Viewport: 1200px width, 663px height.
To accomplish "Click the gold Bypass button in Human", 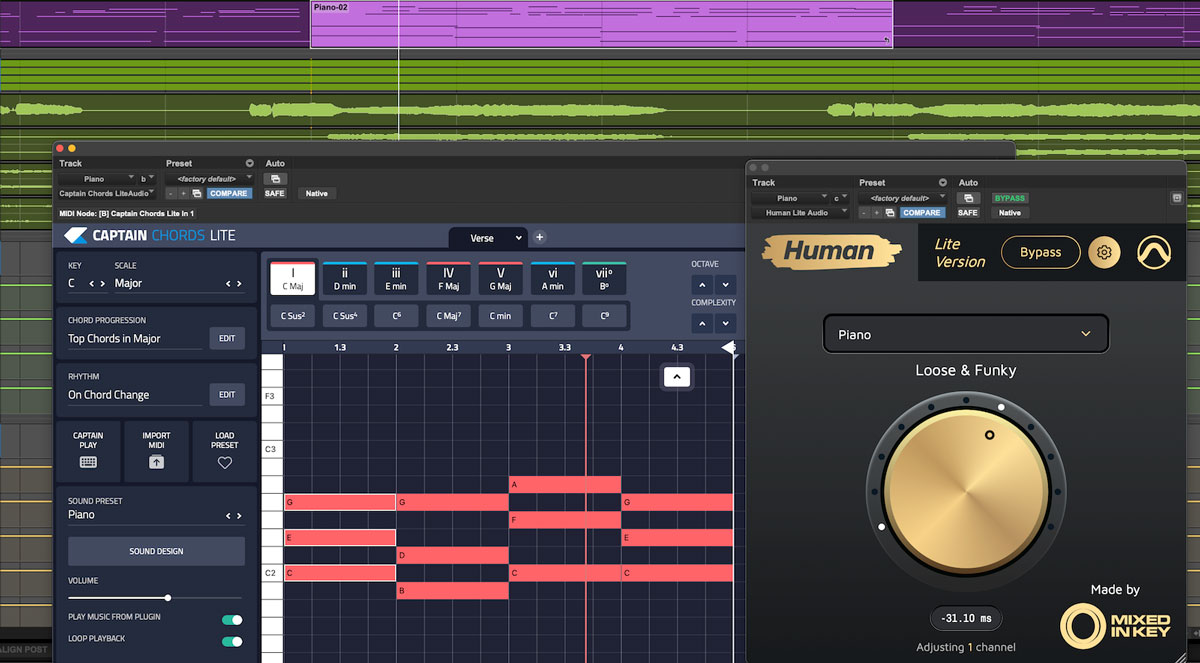I will (x=1040, y=253).
